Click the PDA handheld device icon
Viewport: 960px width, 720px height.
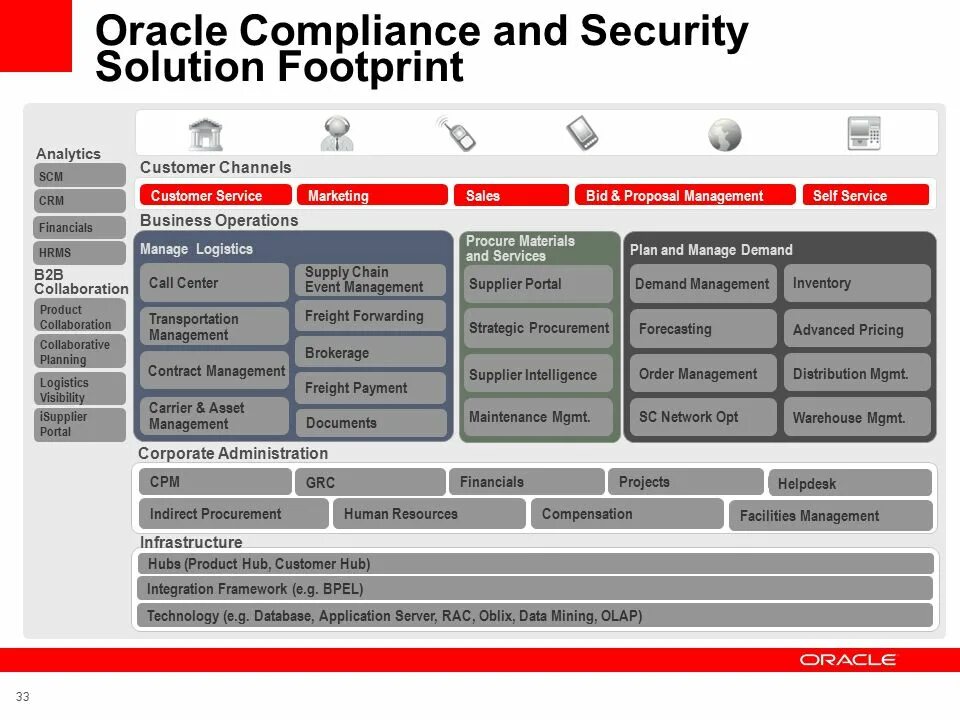click(582, 133)
